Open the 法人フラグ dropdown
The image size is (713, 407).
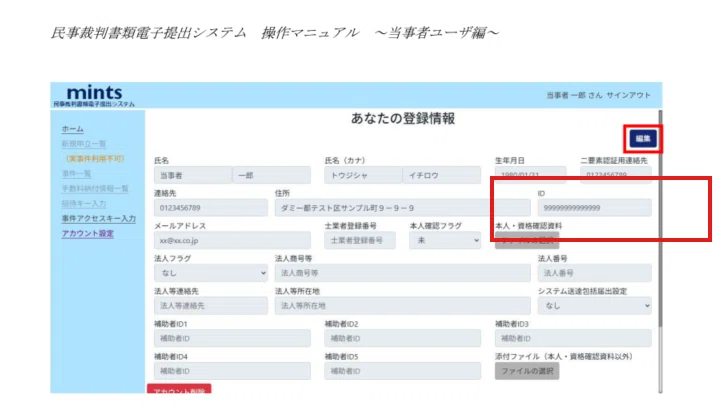[211, 273]
